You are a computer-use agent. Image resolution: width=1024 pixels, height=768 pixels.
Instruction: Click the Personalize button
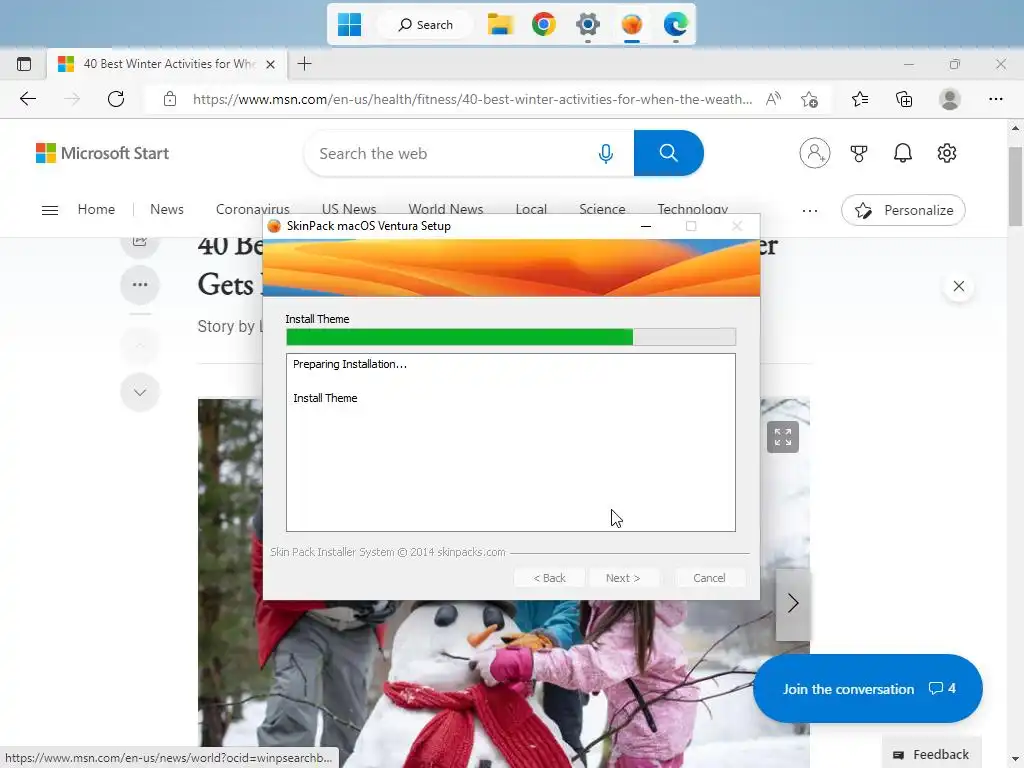pos(903,210)
